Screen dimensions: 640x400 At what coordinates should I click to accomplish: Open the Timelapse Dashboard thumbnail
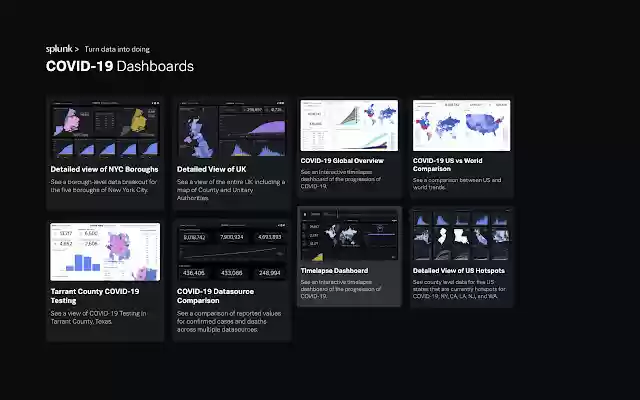[349, 235]
